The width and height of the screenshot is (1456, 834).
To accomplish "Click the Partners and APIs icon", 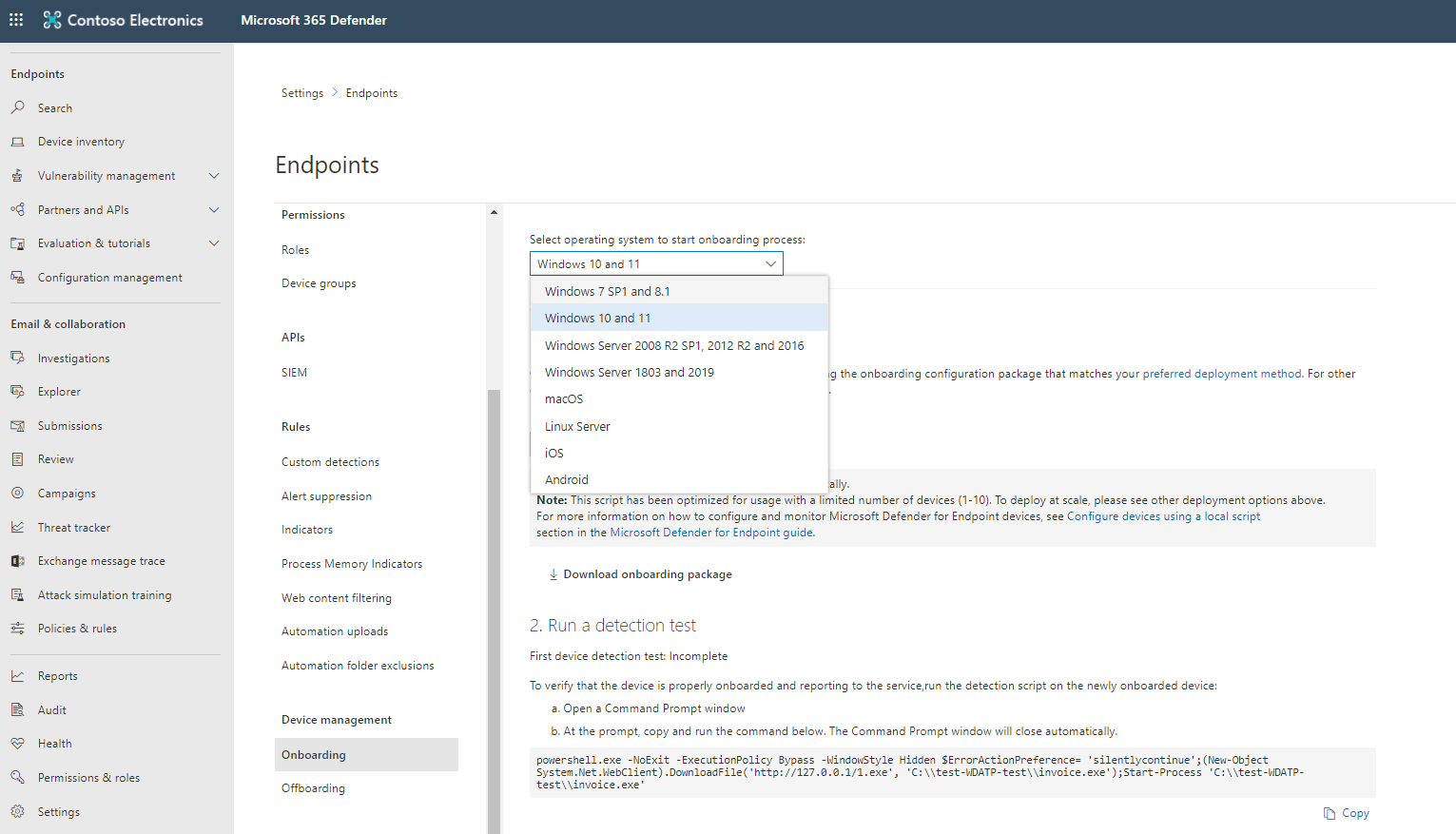I will [x=17, y=209].
